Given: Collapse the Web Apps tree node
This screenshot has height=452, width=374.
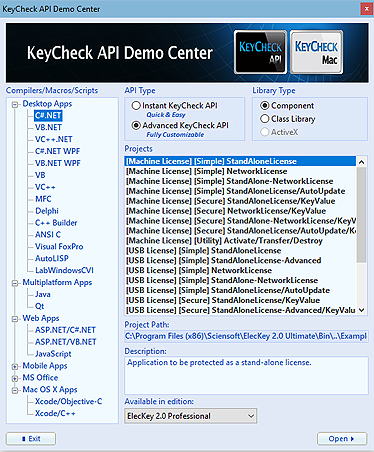Looking at the screenshot, I should tap(15, 319).
